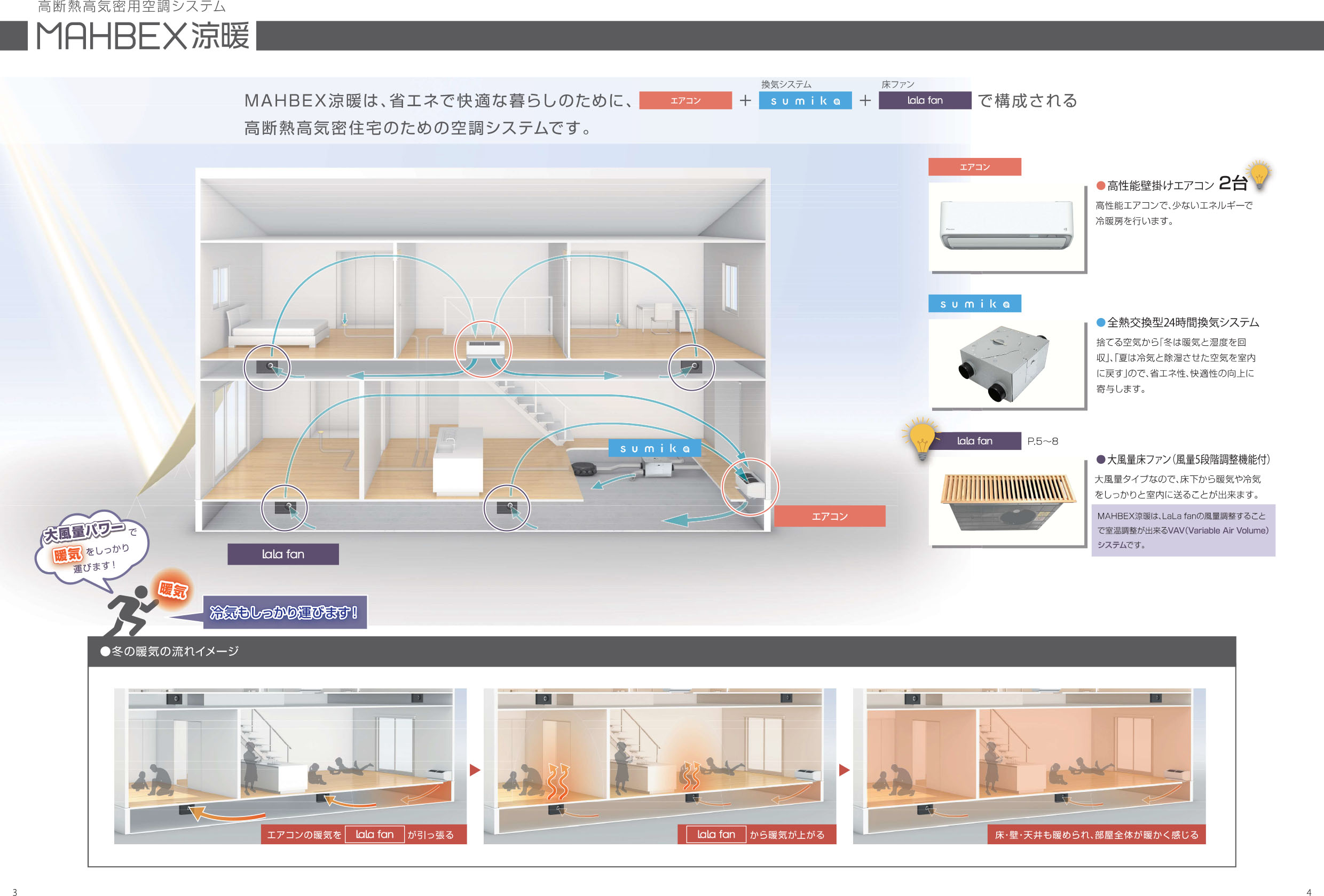Click the 高性能壁掛けエアコン heading
Viewport: 1324px width, 896px height.
(x=1160, y=185)
